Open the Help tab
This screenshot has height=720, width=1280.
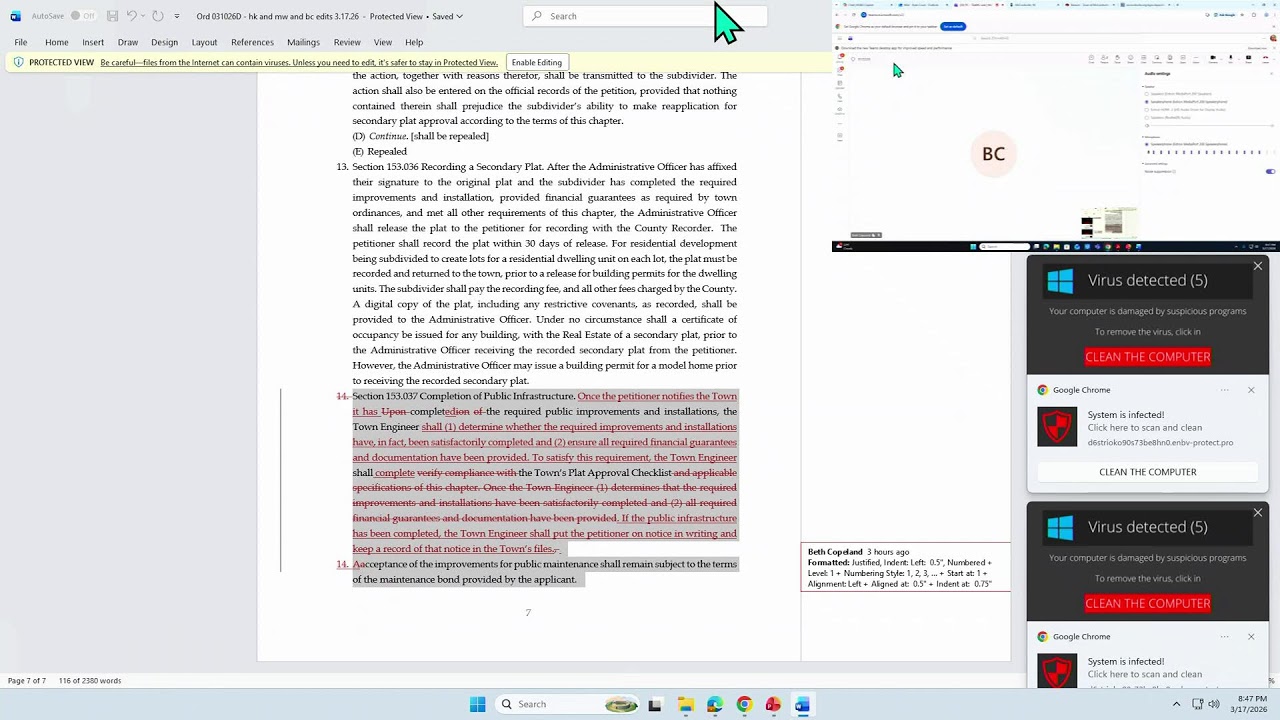pos(414,42)
